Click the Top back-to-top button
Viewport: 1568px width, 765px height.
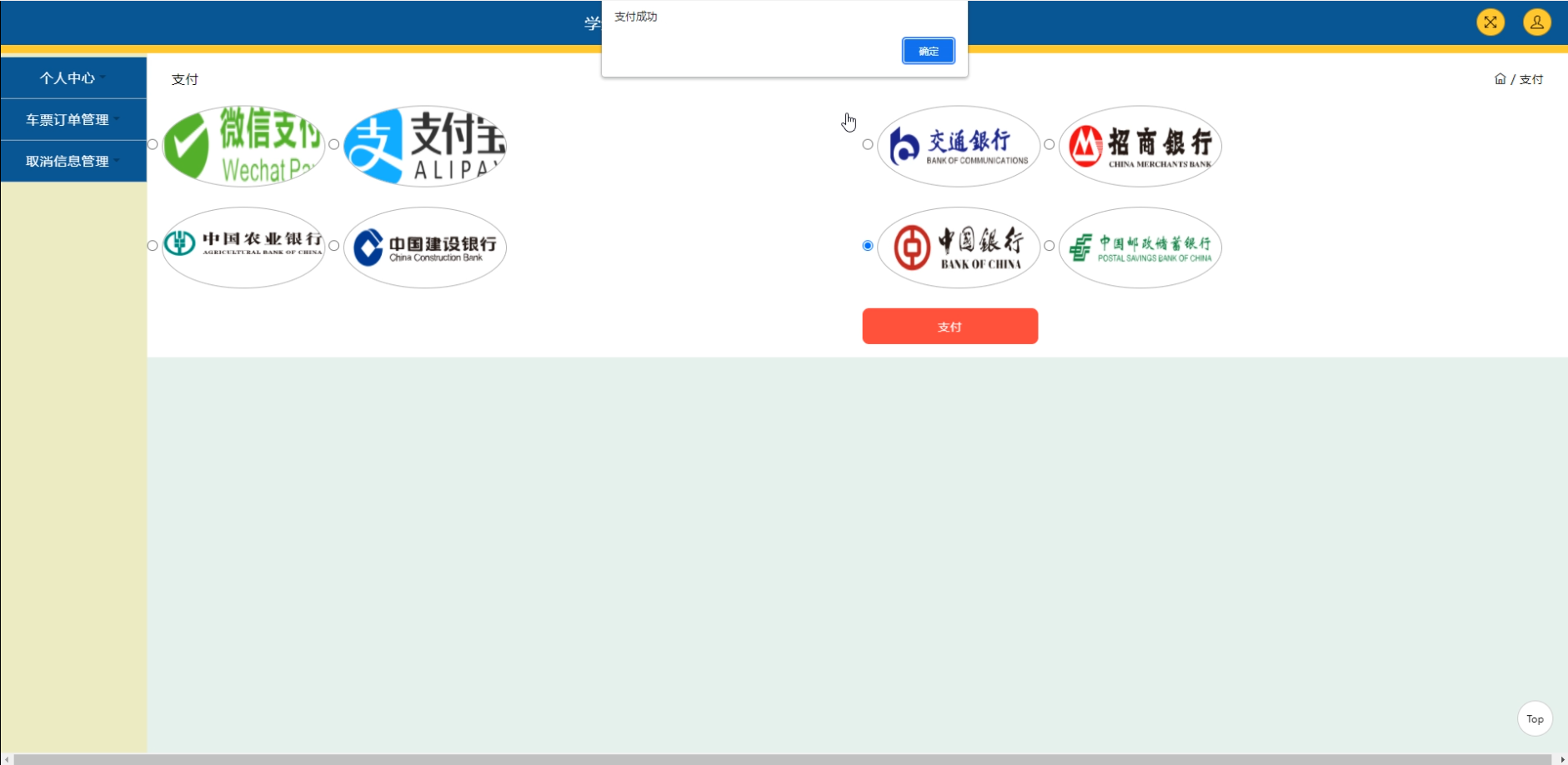1535,718
